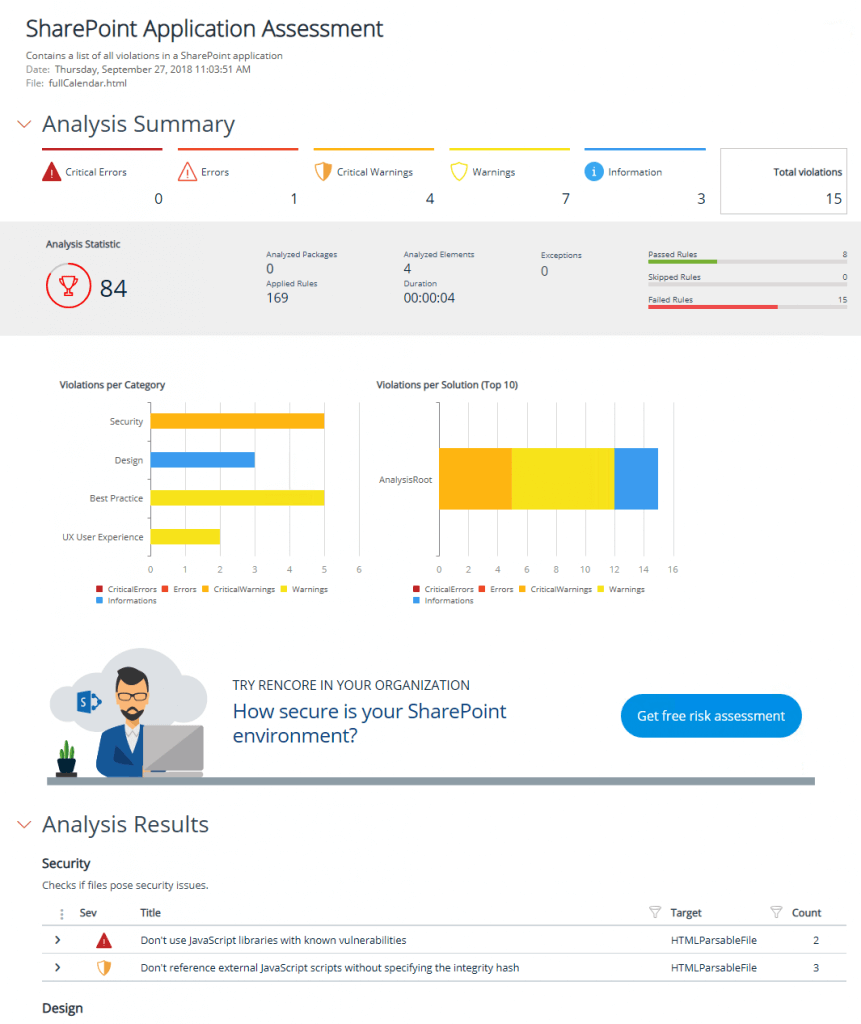861x1024 pixels.
Task: Collapse the Analysis Summary section
Action: [x=24, y=124]
